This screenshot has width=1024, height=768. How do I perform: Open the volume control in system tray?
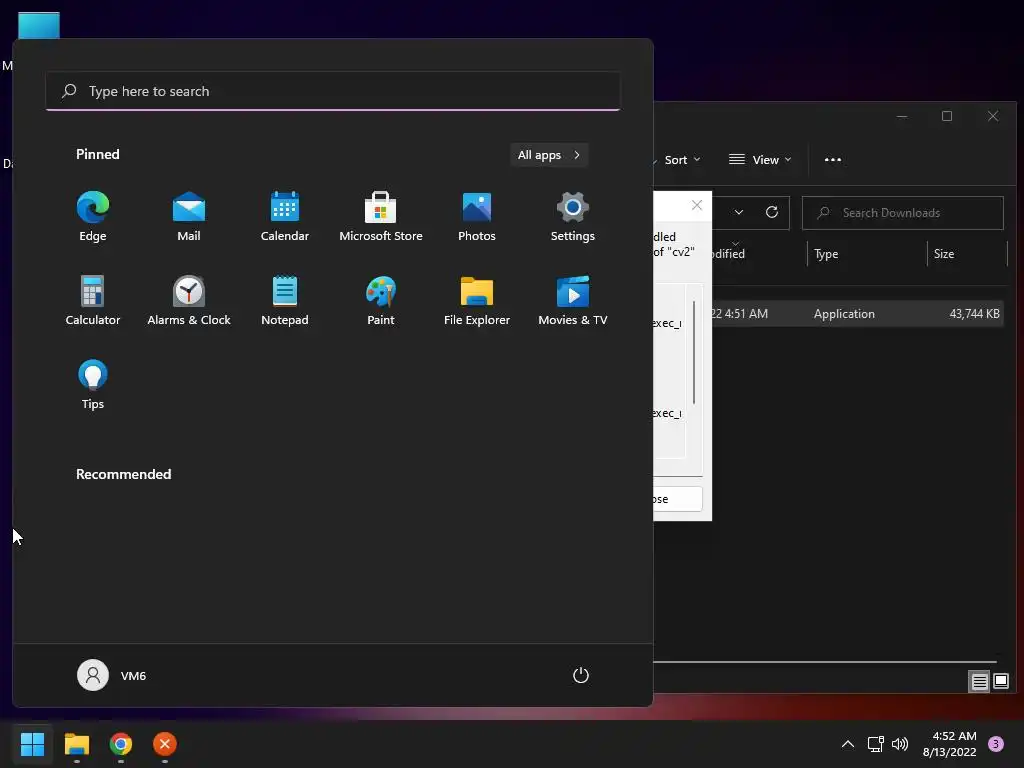900,744
